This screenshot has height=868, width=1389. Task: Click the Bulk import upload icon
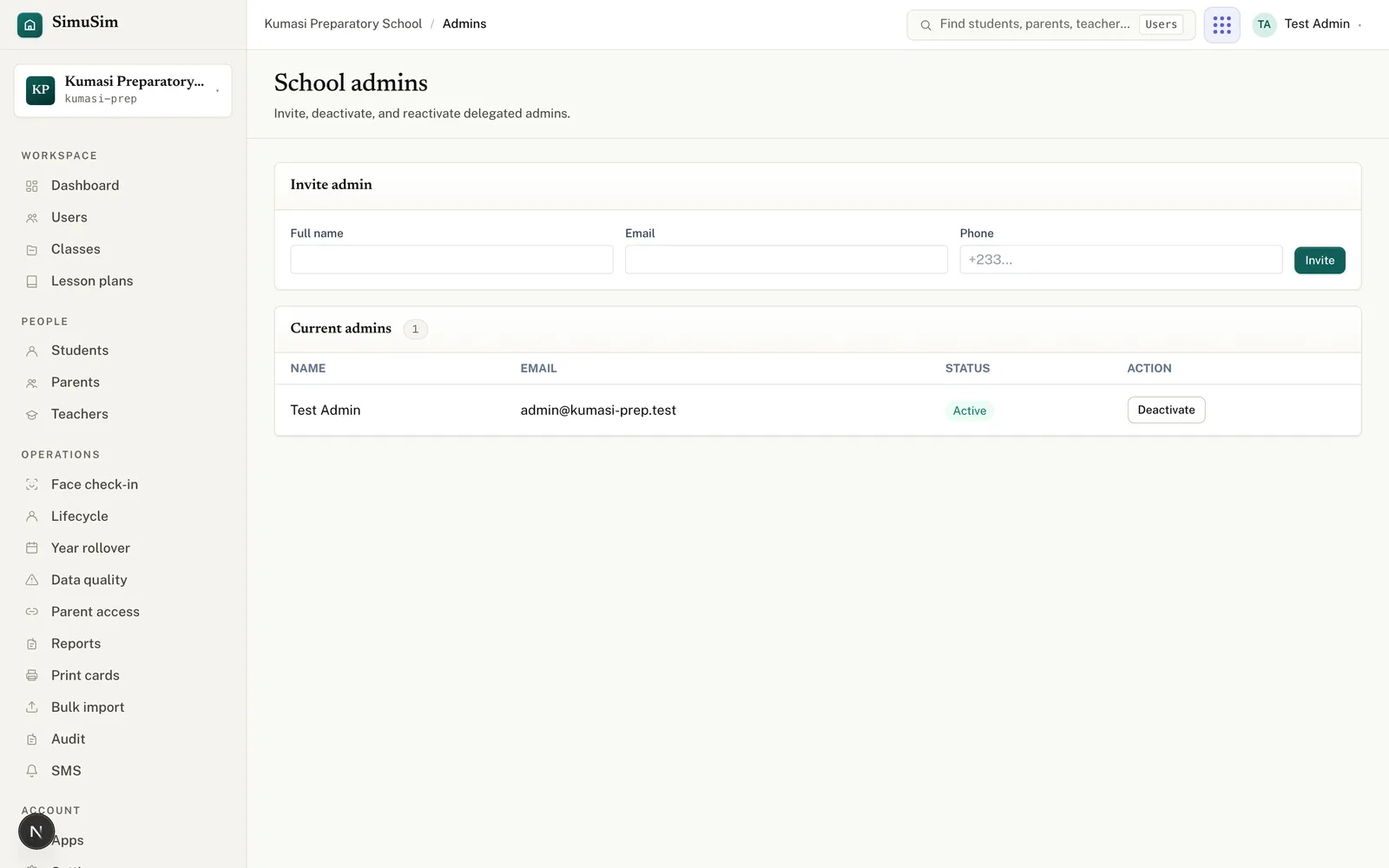tap(32, 707)
